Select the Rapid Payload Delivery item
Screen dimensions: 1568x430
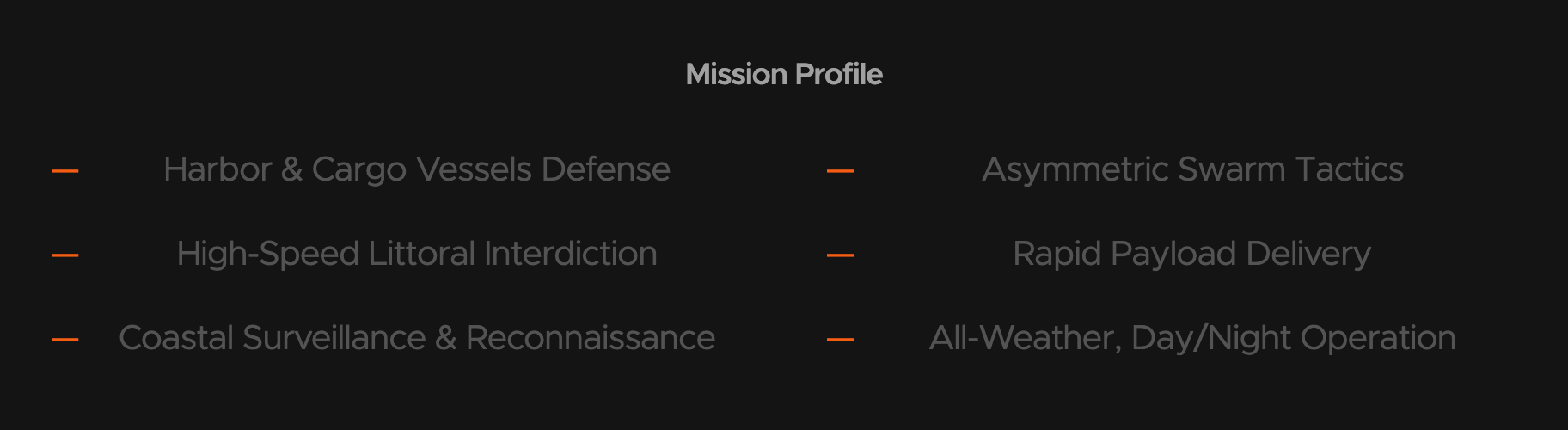(1191, 254)
